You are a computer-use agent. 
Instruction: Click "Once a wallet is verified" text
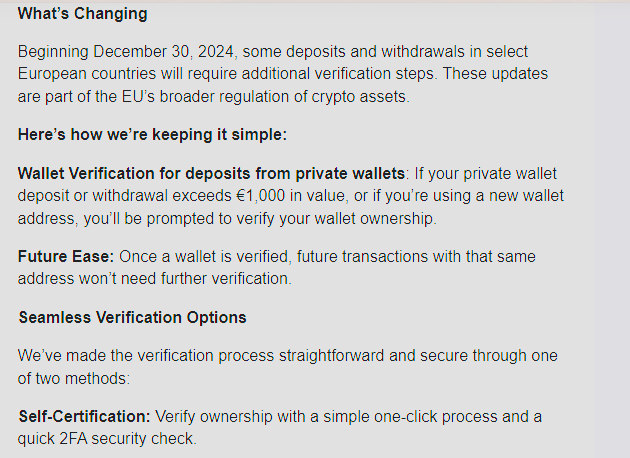point(203,257)
